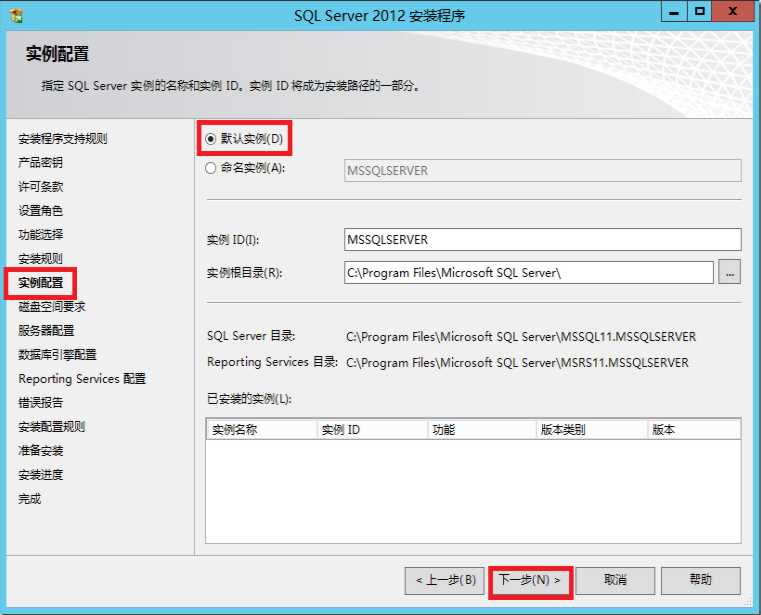
Task: Click the 安装配置规则 step
Action: pyautogui.click(x=51, y=427)
